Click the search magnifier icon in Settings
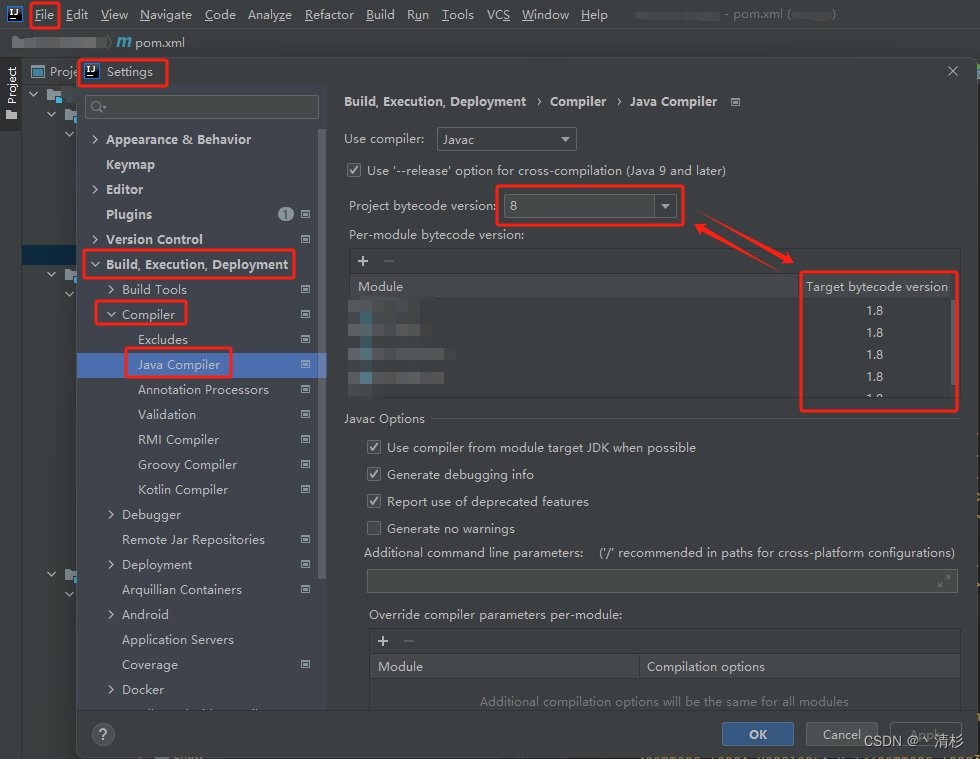This screenshot has width=980, height=759. tap(98, 107)
